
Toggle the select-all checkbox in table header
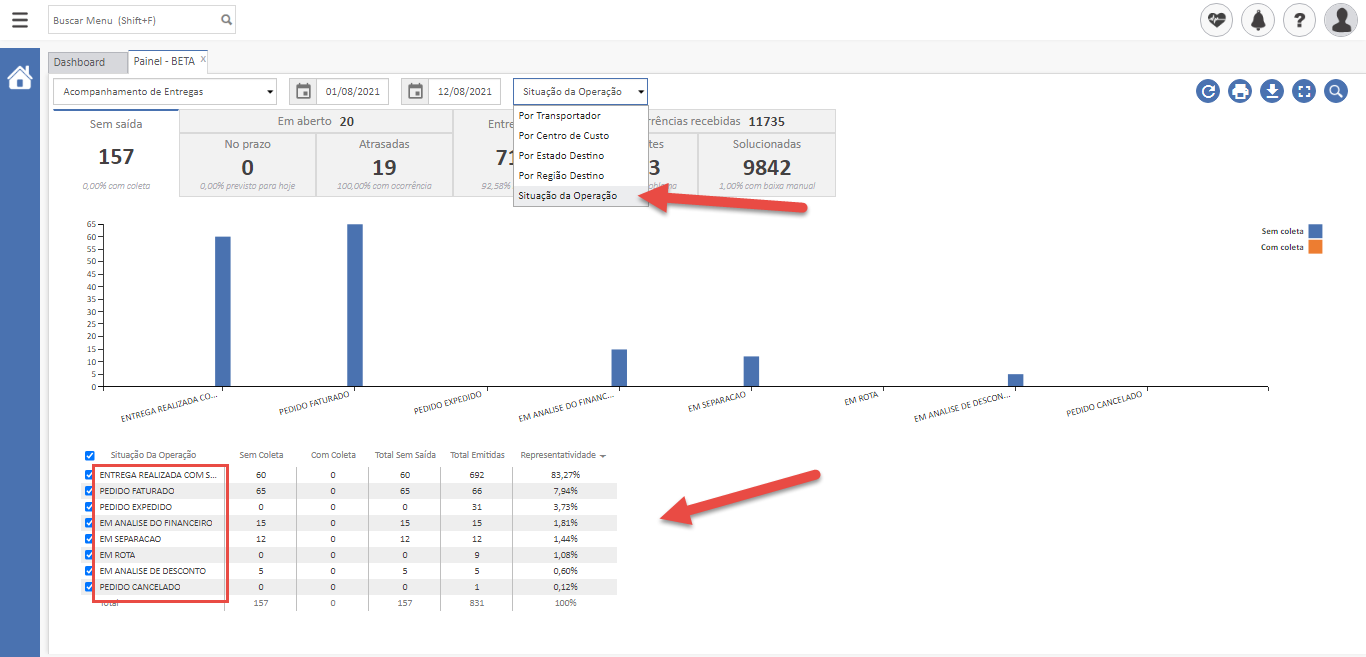89,456
